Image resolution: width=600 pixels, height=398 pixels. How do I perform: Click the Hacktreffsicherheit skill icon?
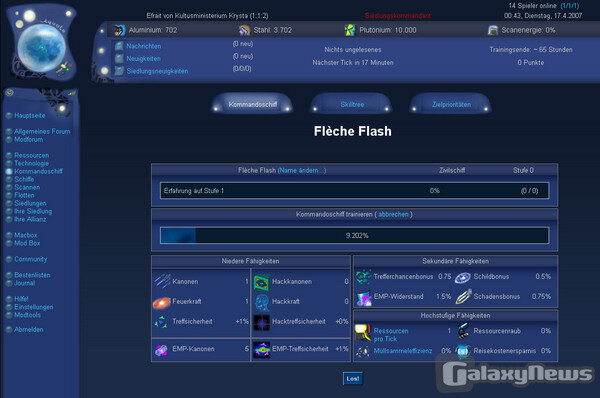[262, 322]
